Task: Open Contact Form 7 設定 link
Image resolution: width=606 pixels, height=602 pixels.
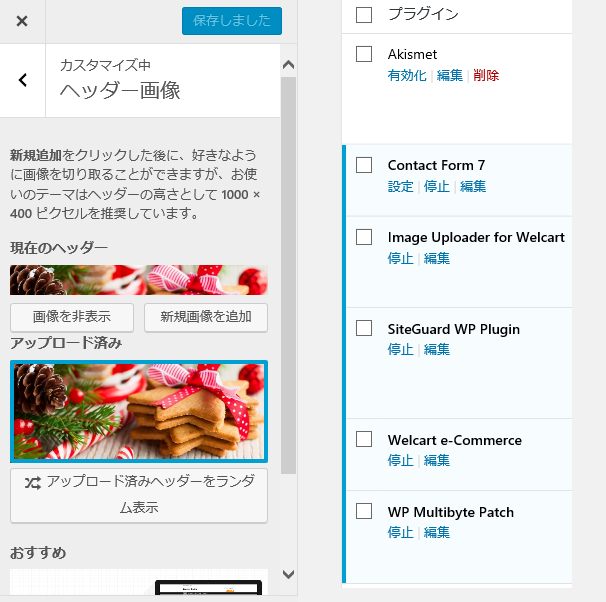Action: coord(401,187)
